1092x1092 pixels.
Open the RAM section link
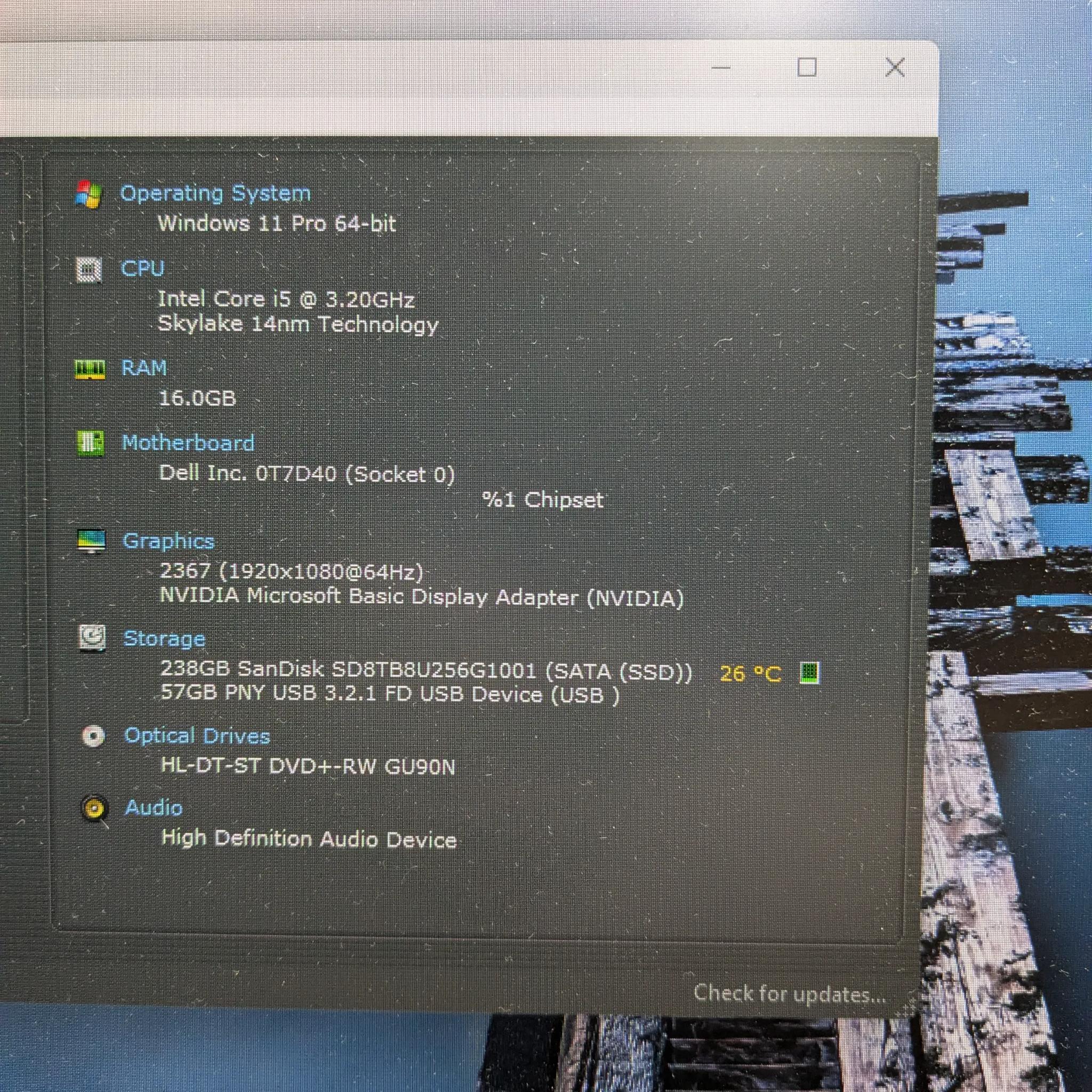(x=144, y=368)
